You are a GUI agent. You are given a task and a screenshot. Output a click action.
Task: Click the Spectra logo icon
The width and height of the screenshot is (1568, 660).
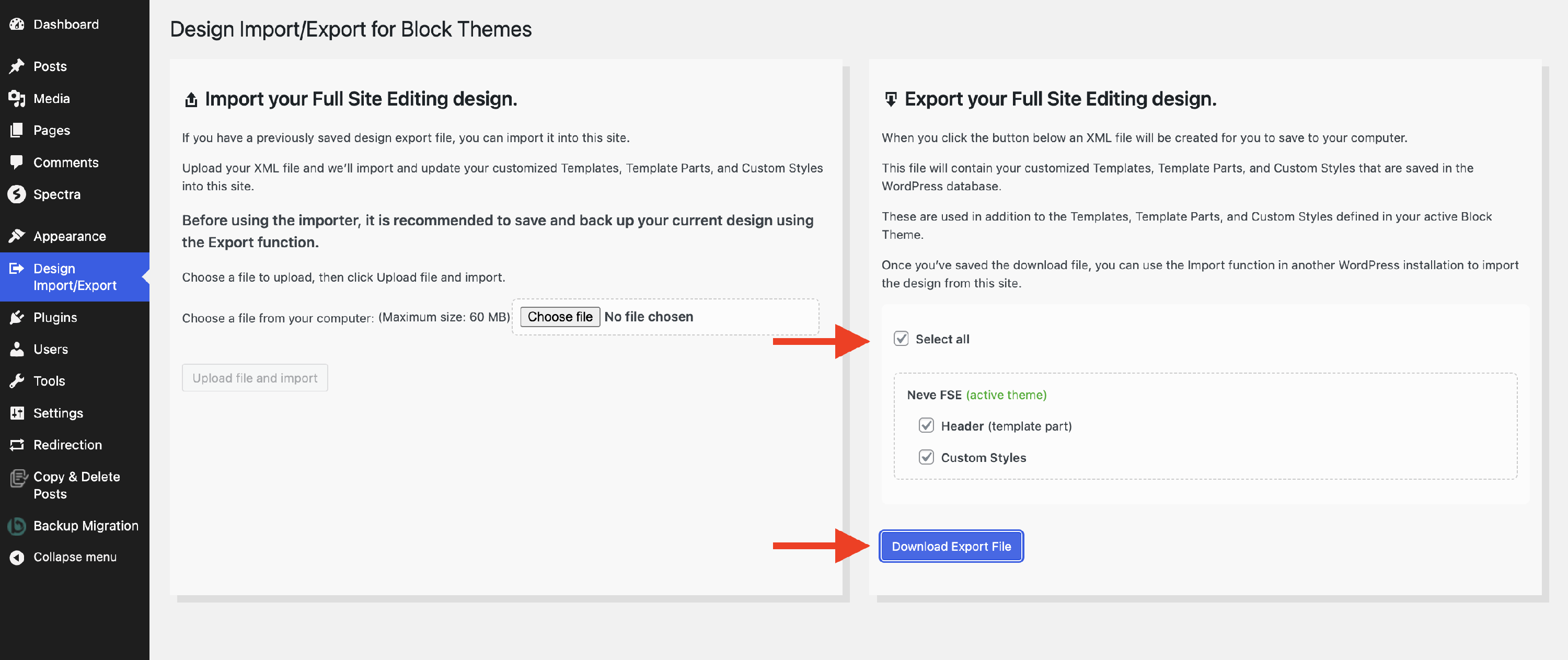[16, 194]
